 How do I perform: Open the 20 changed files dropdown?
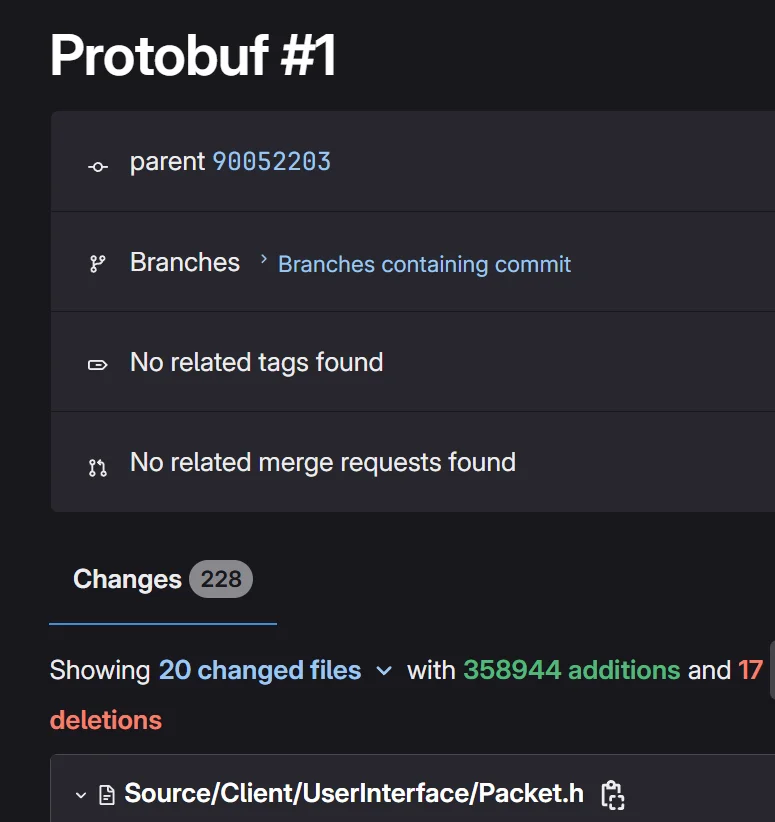click(x=260, y=670)
